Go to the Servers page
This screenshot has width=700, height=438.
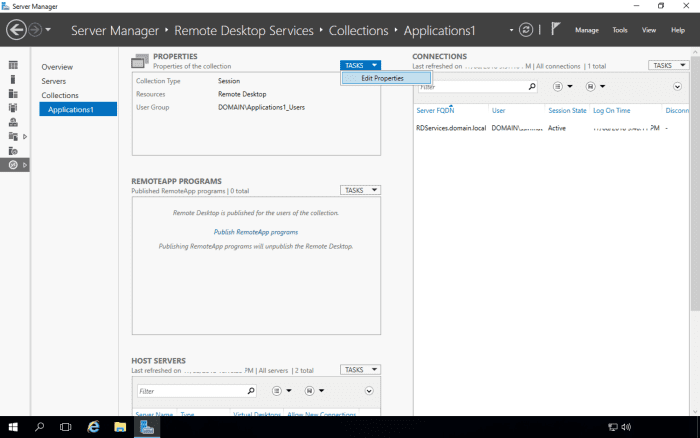[x=54, y=81]
